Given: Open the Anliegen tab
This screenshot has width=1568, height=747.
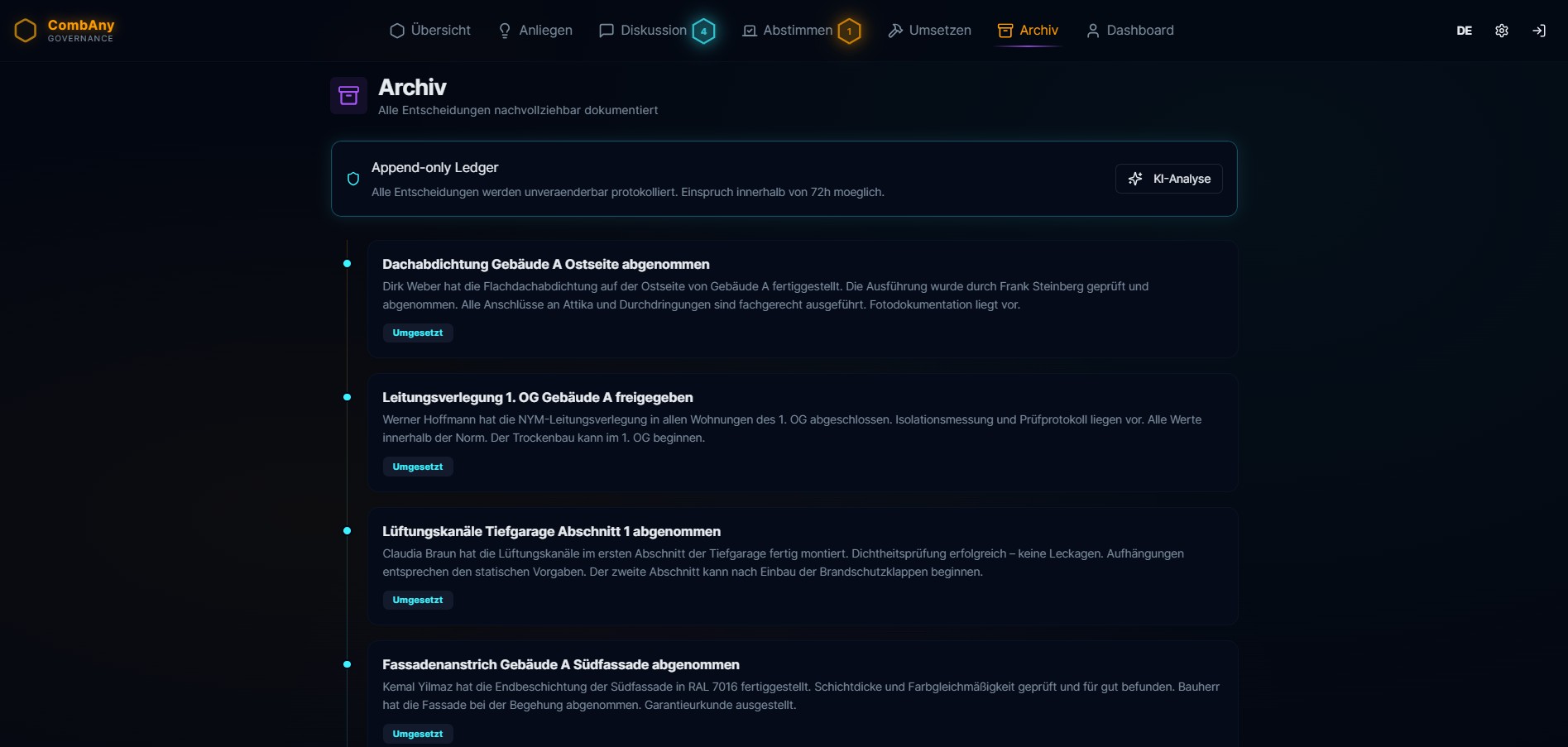Looking at the screenshot, I should pos(535,31).
